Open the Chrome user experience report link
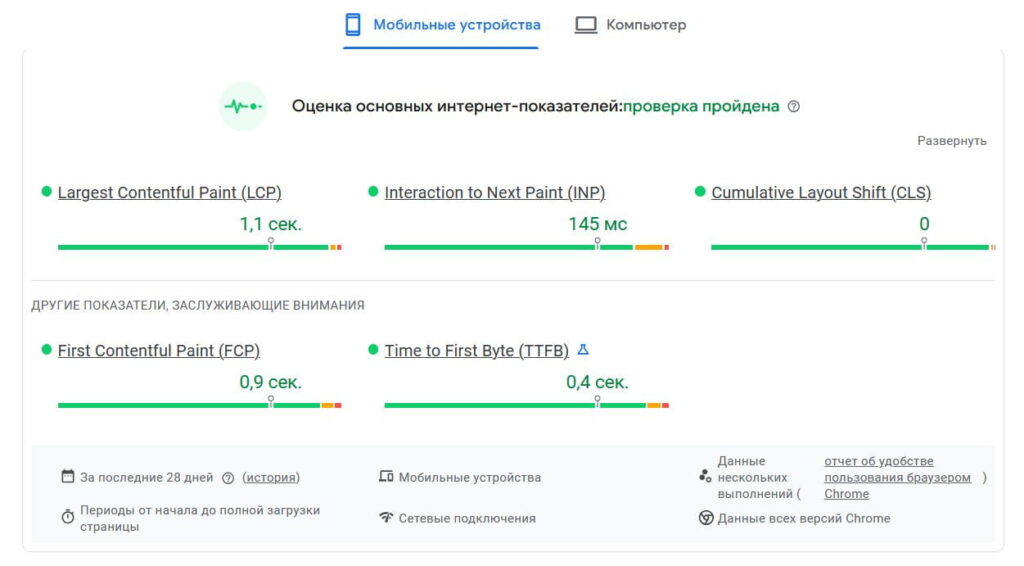This screenshot has width=1024, height=566. click(897, 477)
